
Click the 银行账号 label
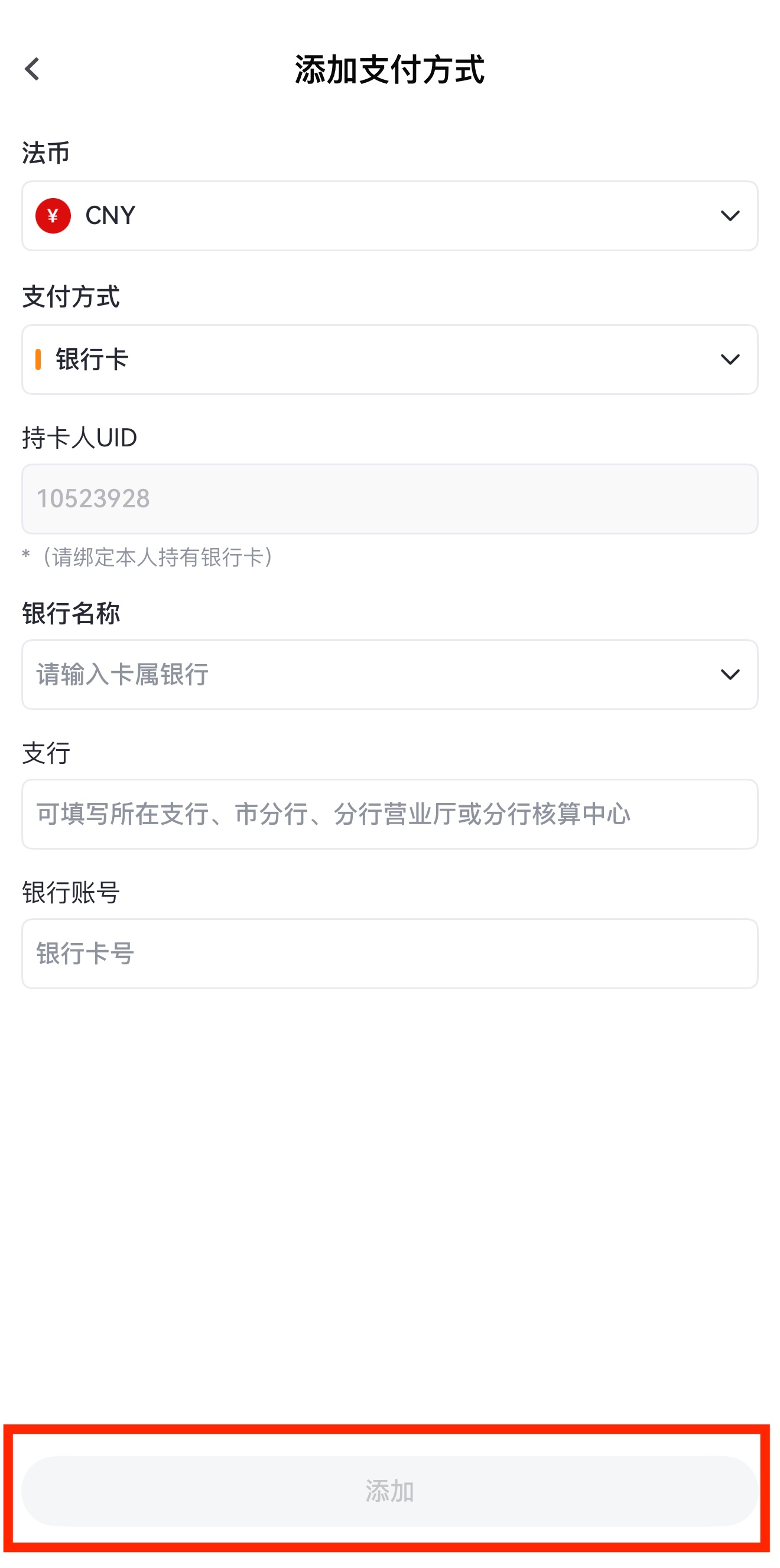(71, 892)
